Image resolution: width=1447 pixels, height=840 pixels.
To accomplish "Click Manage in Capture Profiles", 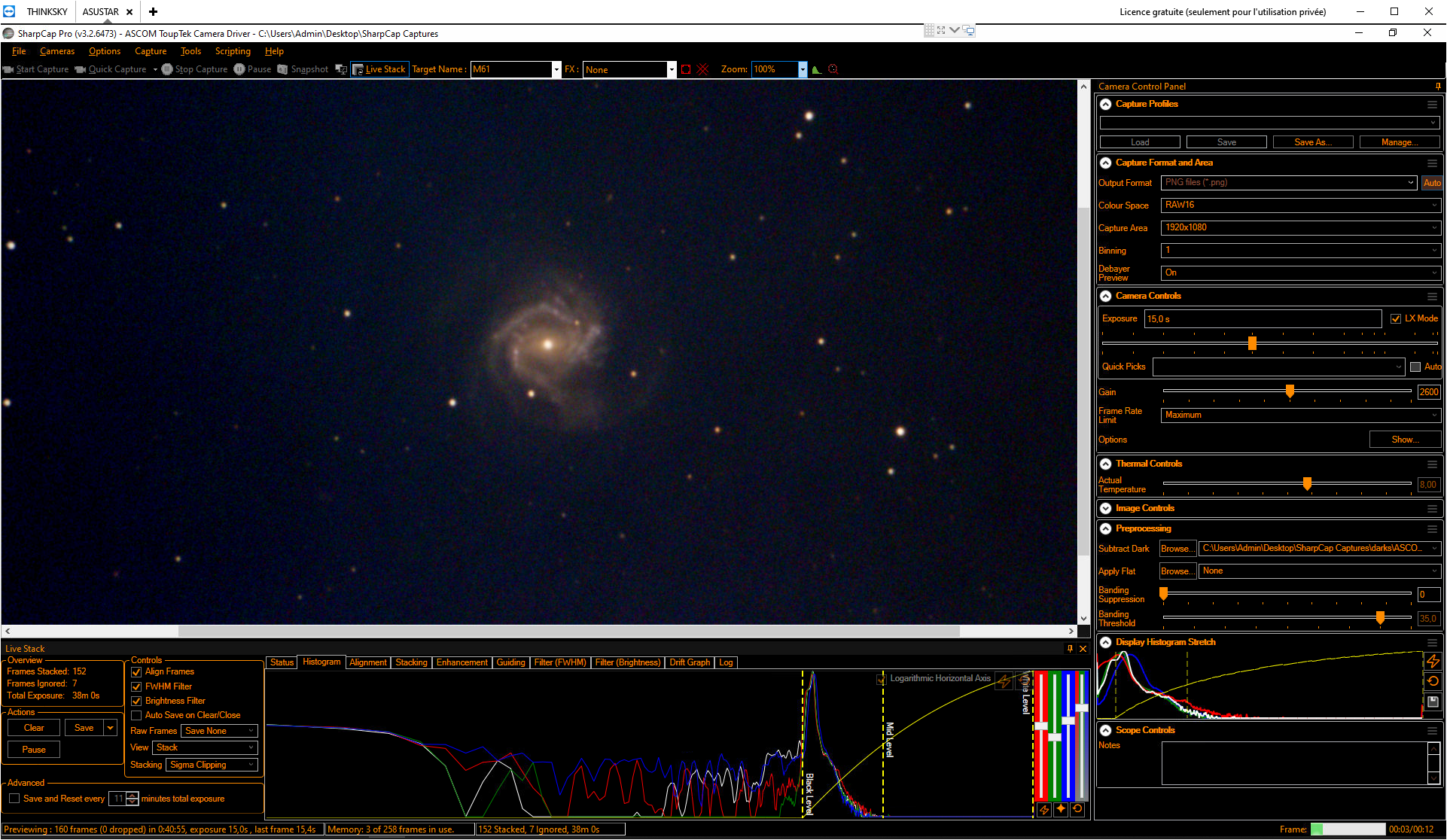I will (x=1400, y=142).
